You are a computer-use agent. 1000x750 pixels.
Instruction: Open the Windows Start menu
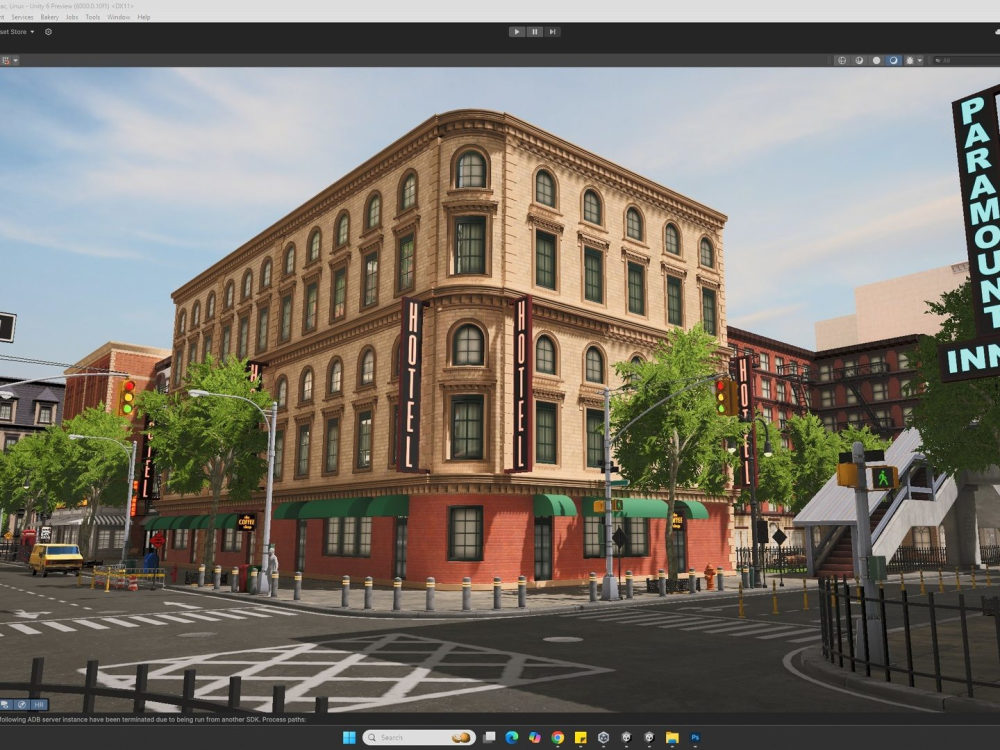349,738
